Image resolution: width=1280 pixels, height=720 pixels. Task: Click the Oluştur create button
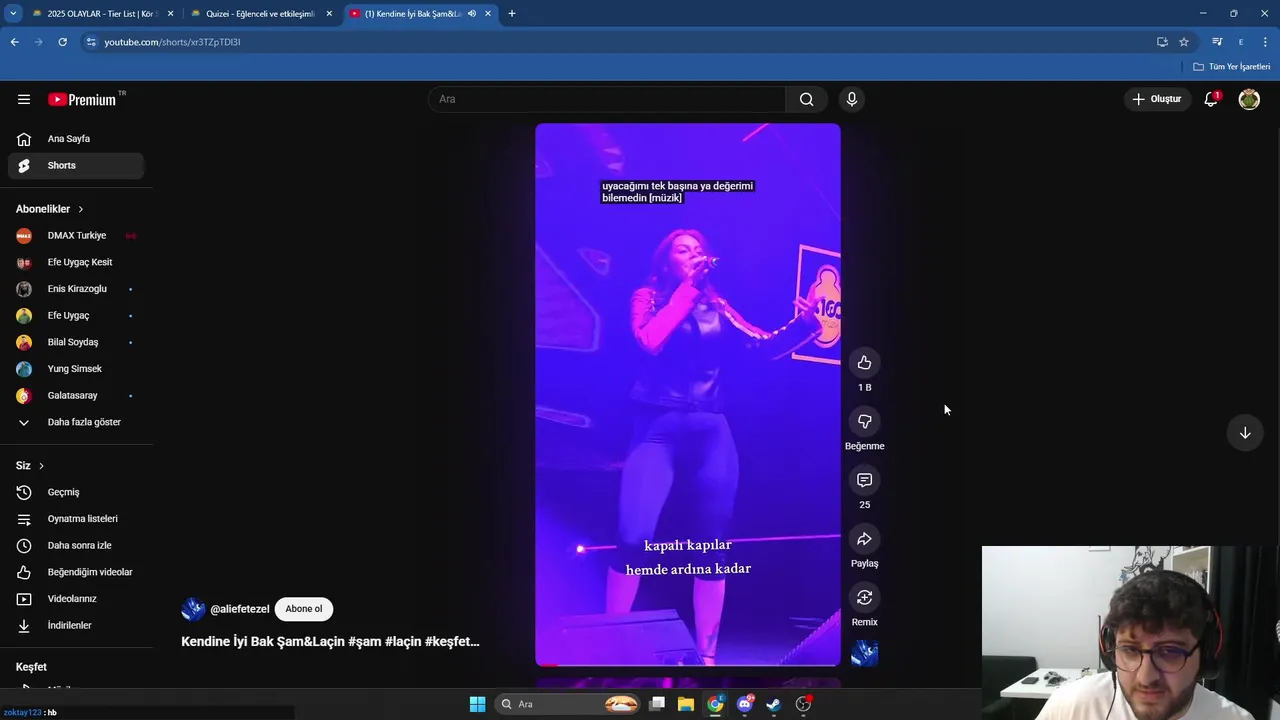click(1156, 99)
